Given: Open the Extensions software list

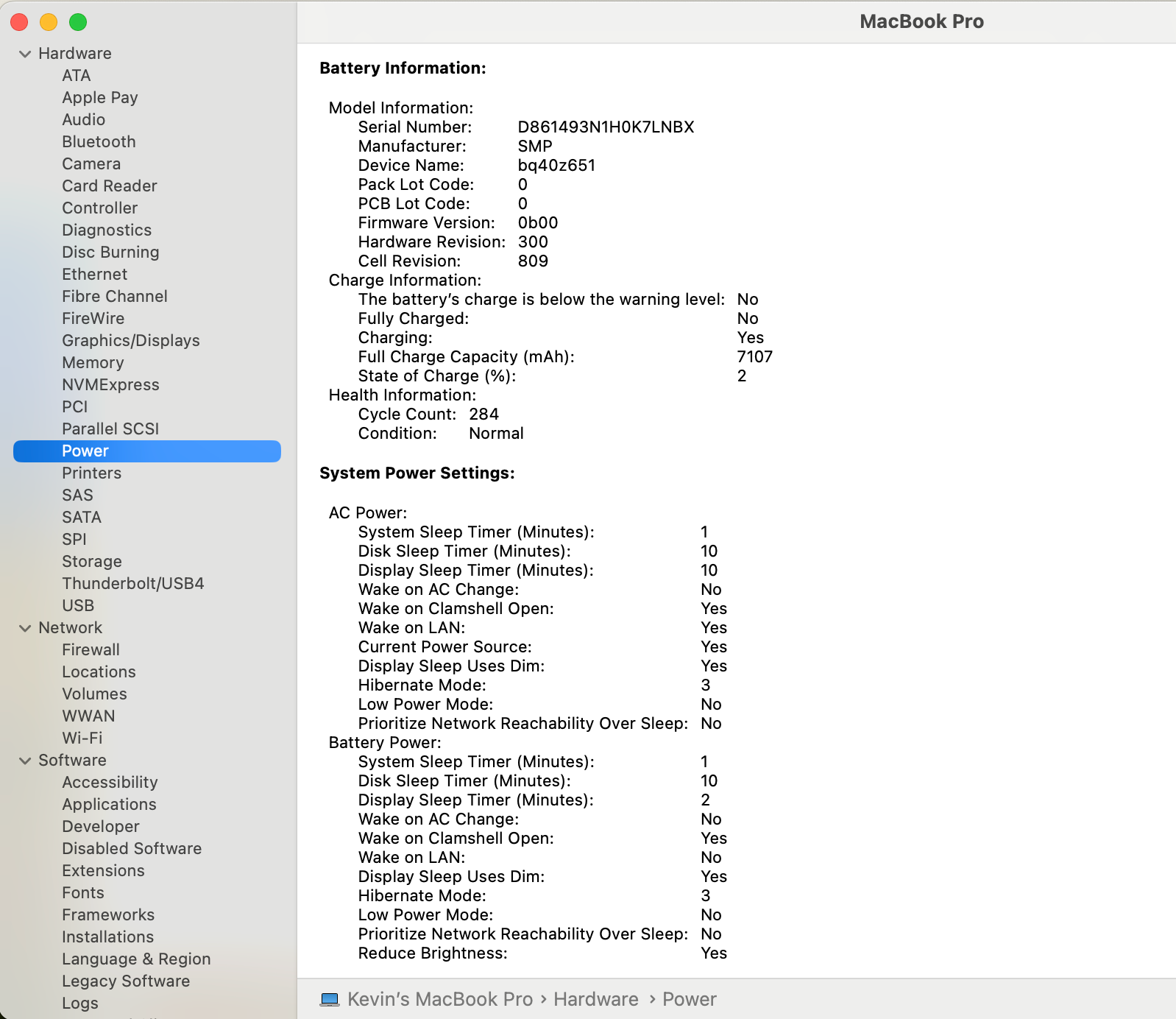Looking at the screenshot, I should (103, 870).
